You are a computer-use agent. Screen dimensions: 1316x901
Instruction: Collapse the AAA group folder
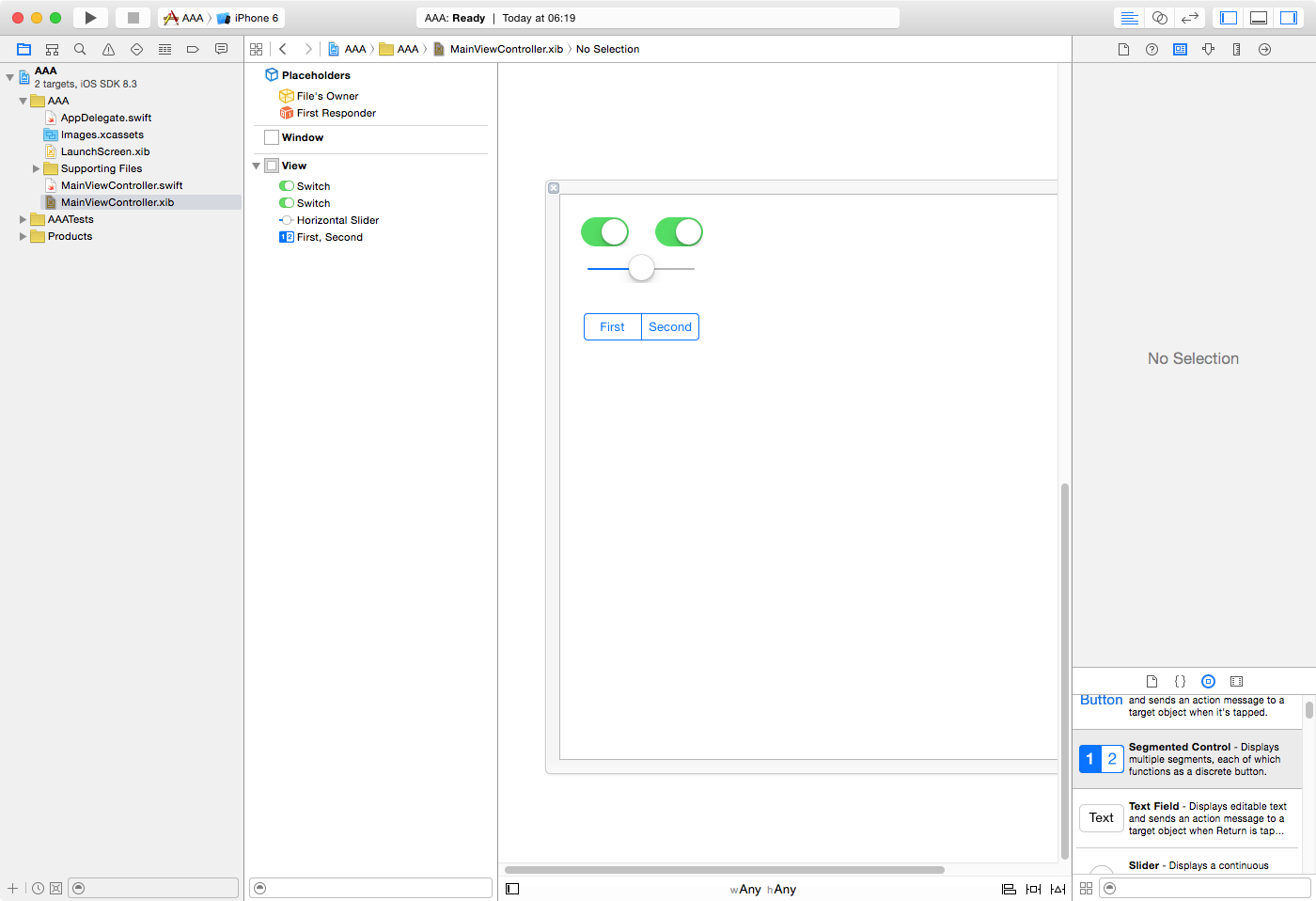tap(23, 101)
